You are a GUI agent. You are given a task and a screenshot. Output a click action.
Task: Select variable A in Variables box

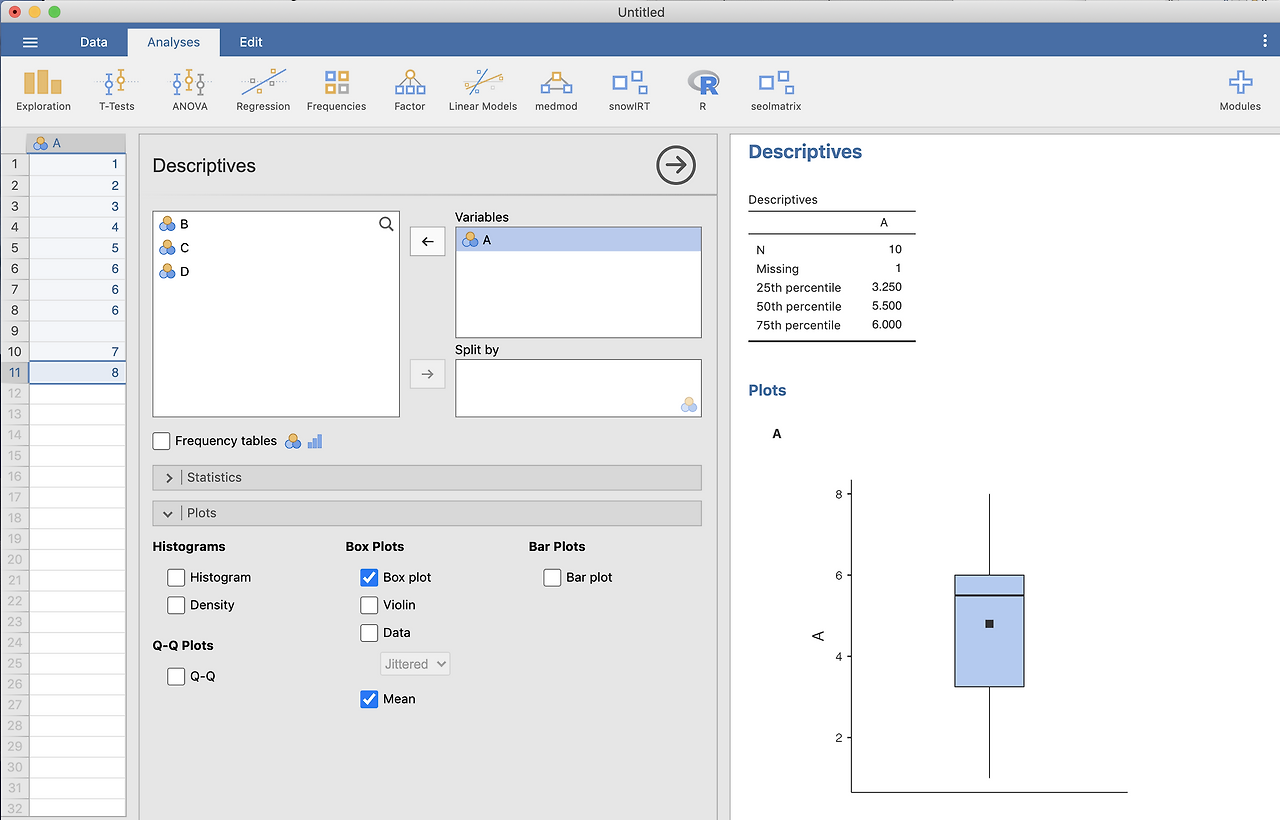pos(578,240)
